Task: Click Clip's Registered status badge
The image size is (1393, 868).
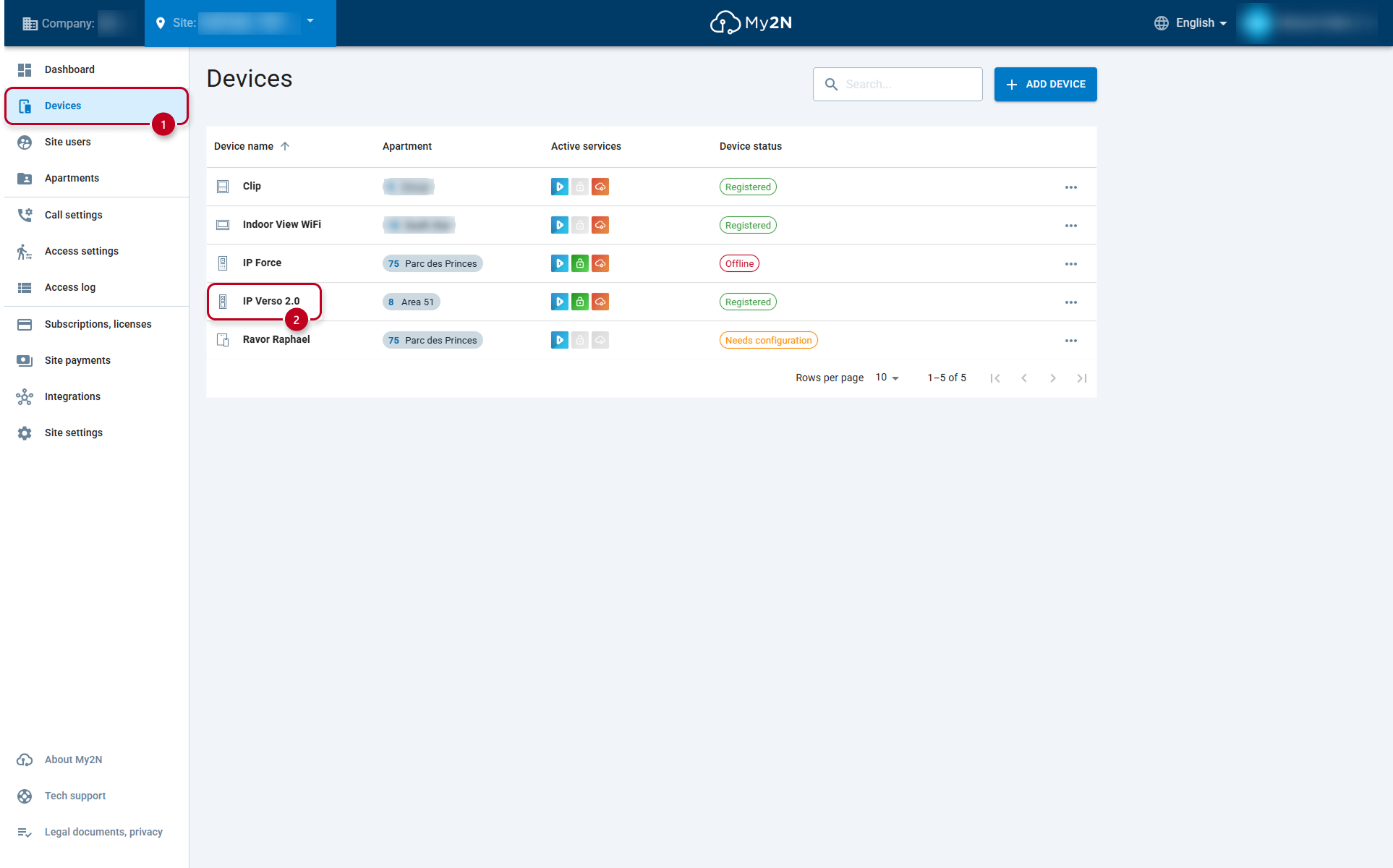Action: (x=748, y=187)
